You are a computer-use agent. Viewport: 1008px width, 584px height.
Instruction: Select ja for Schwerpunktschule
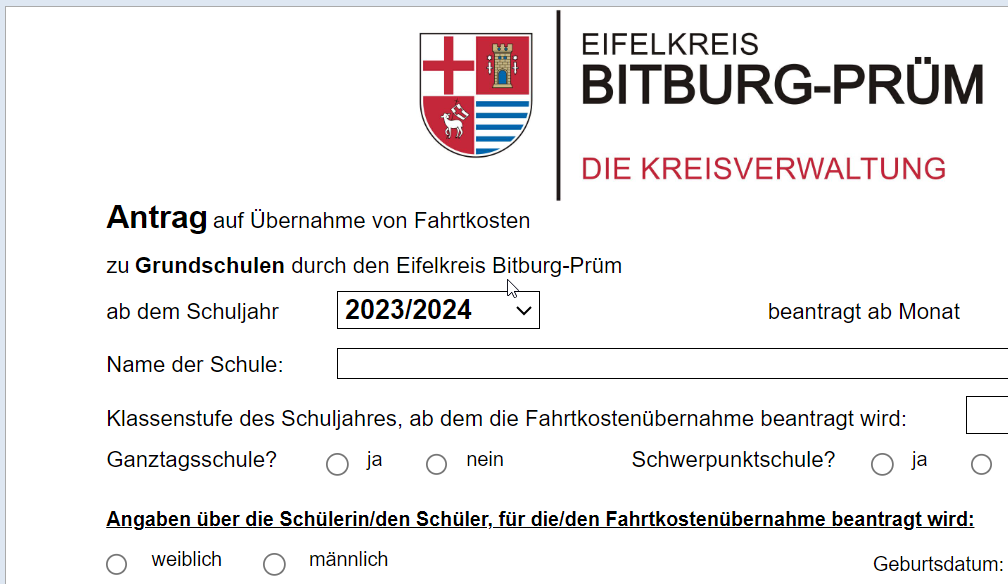tap(882, 464)
